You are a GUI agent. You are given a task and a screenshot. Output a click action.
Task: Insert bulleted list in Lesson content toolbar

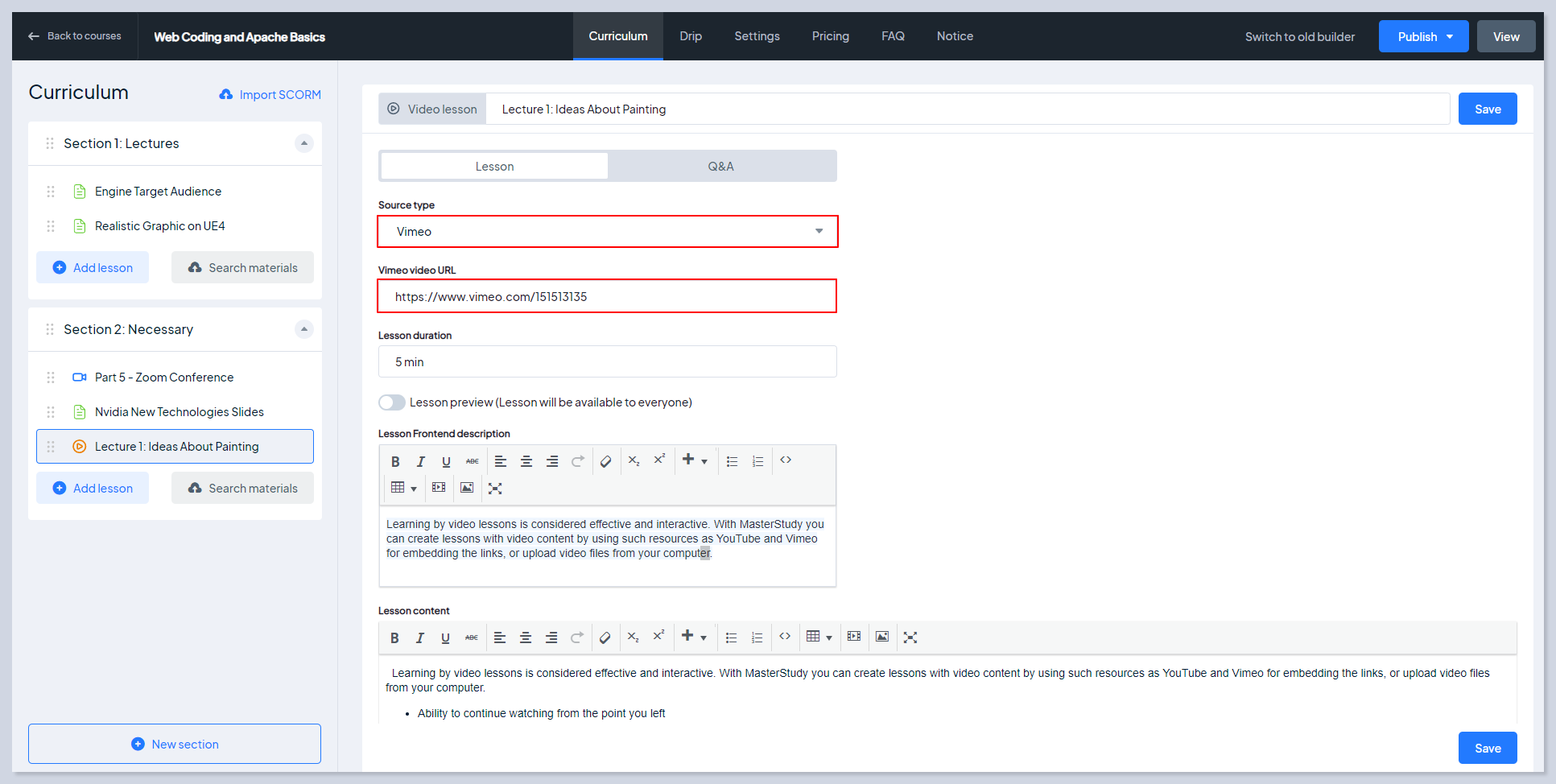pos(731,638)
